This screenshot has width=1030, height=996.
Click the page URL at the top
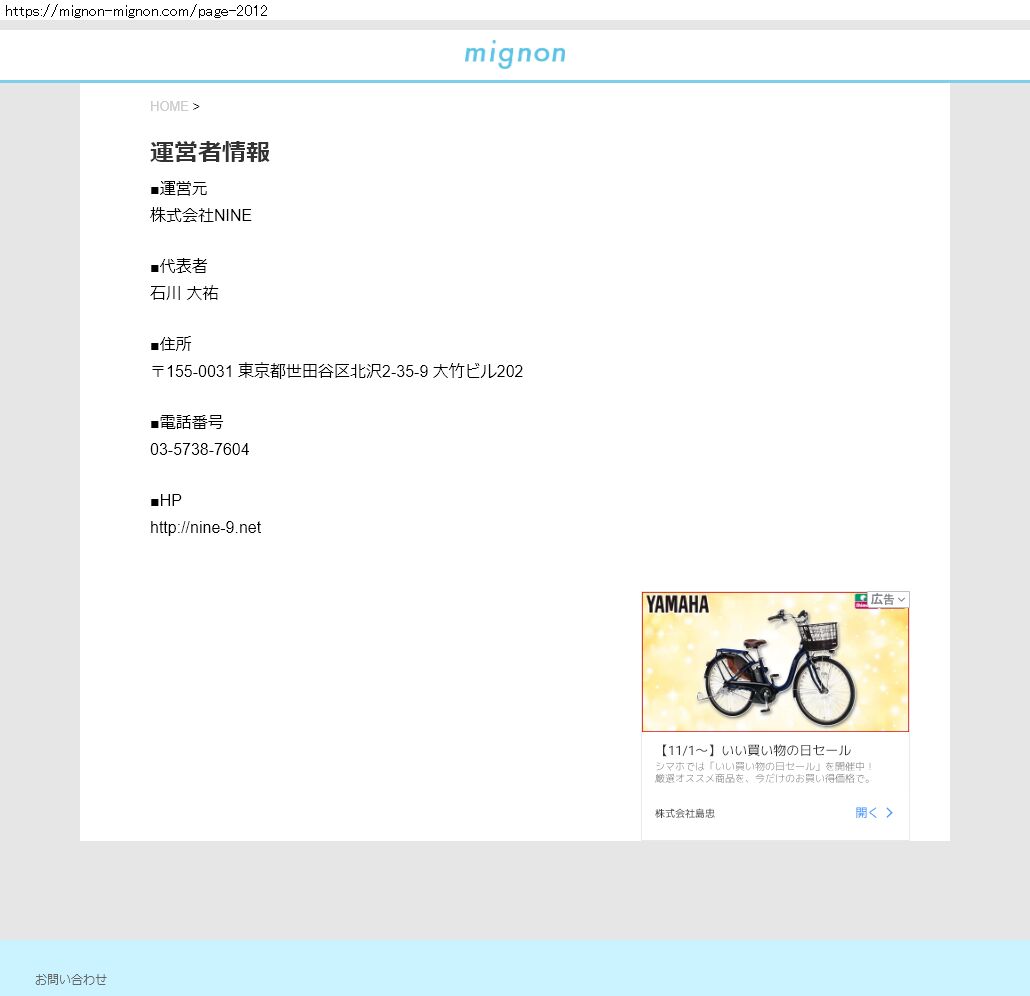[x=136, y=10]
